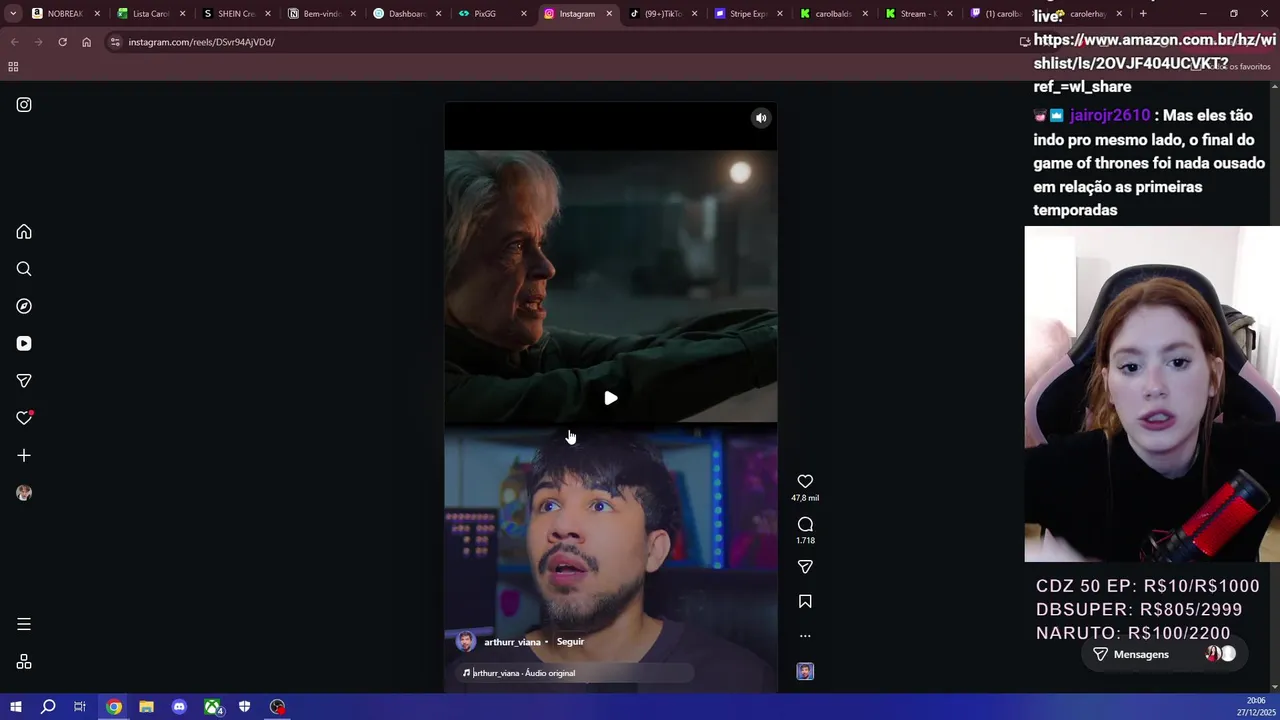Image resolution: width=1280 pixels, height=720 pixels.
Task: Click jairojr2610 username in chat overlay
Action: (1110, 115)
